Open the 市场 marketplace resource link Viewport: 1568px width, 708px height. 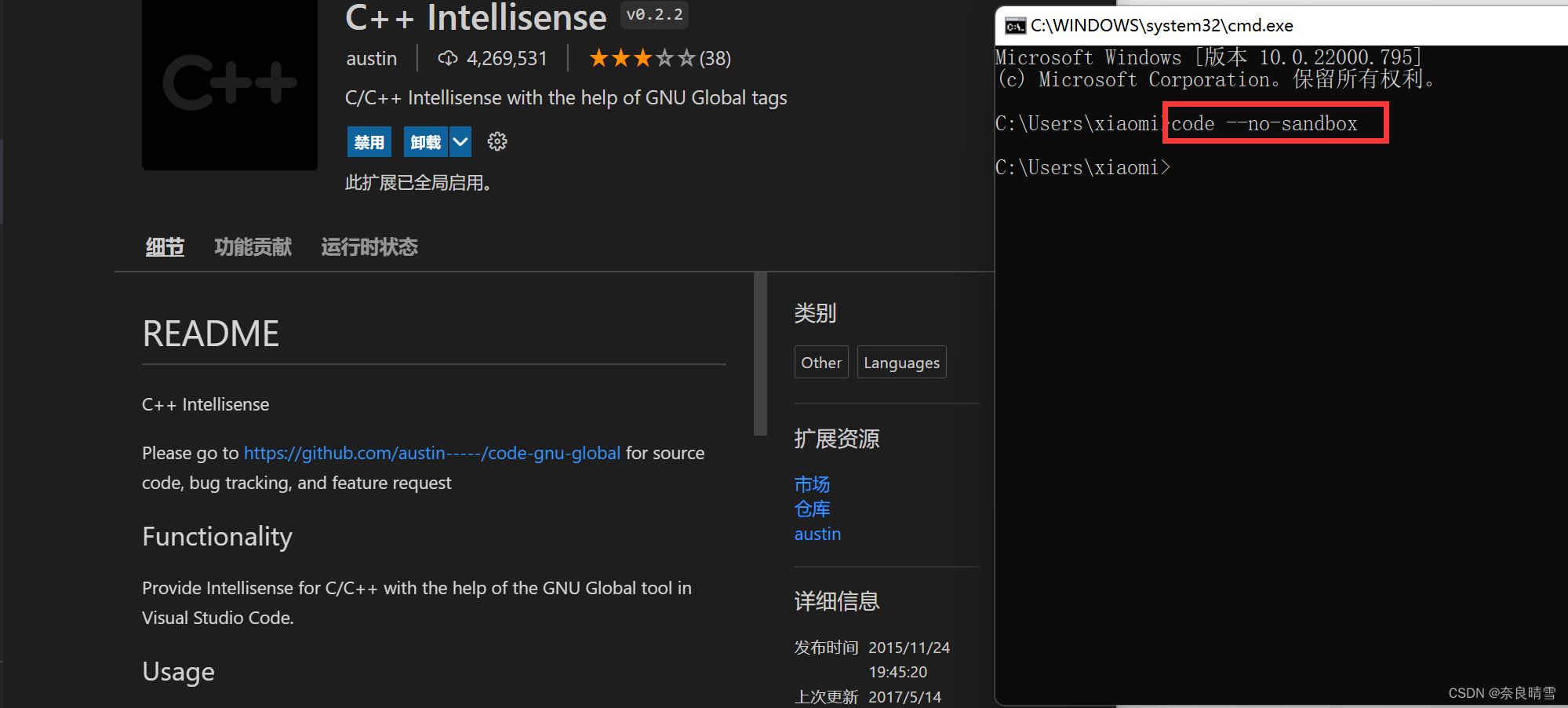[812, 484]
